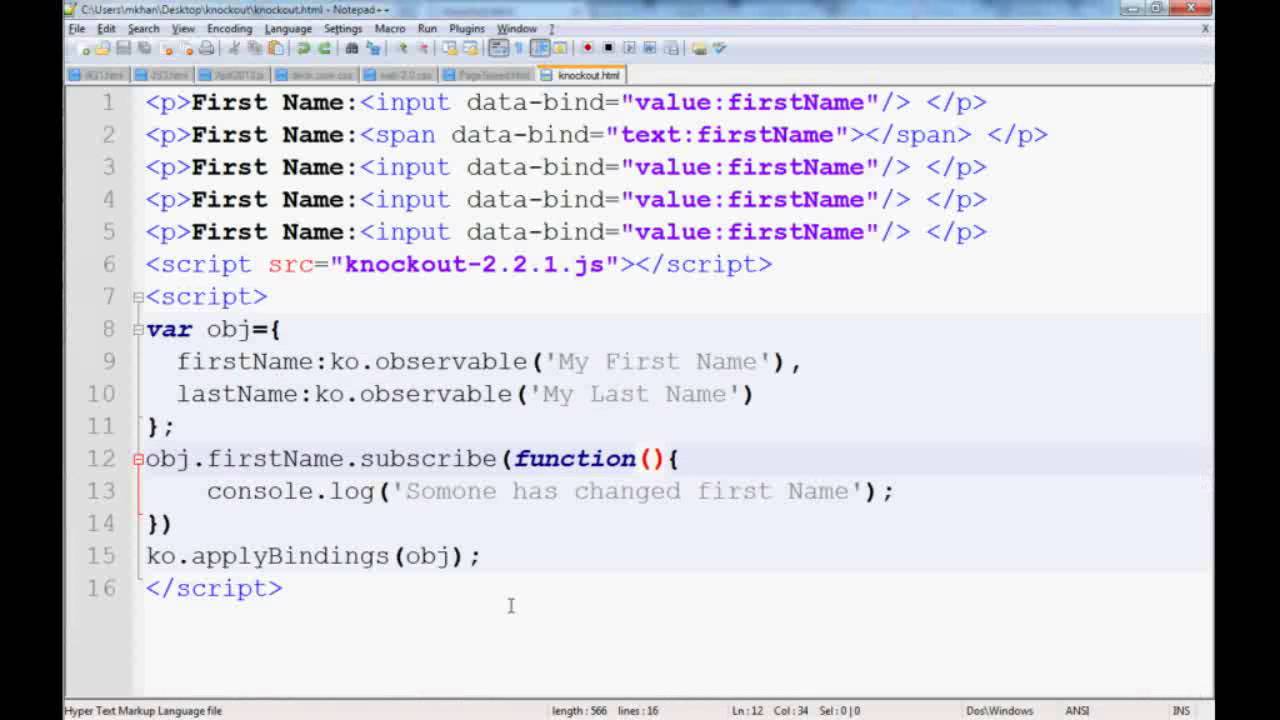The width and height of the screenshot is (1280, 720).
Task: Click the Paste clipboard icon
Action: click(x=275, y=48)
